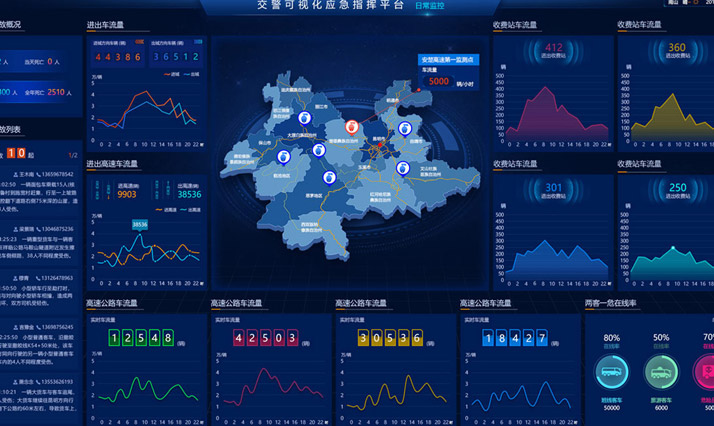Click the 1/2 page indicator in list
This screenshot has height=426, width=714.
coord(71,155)
